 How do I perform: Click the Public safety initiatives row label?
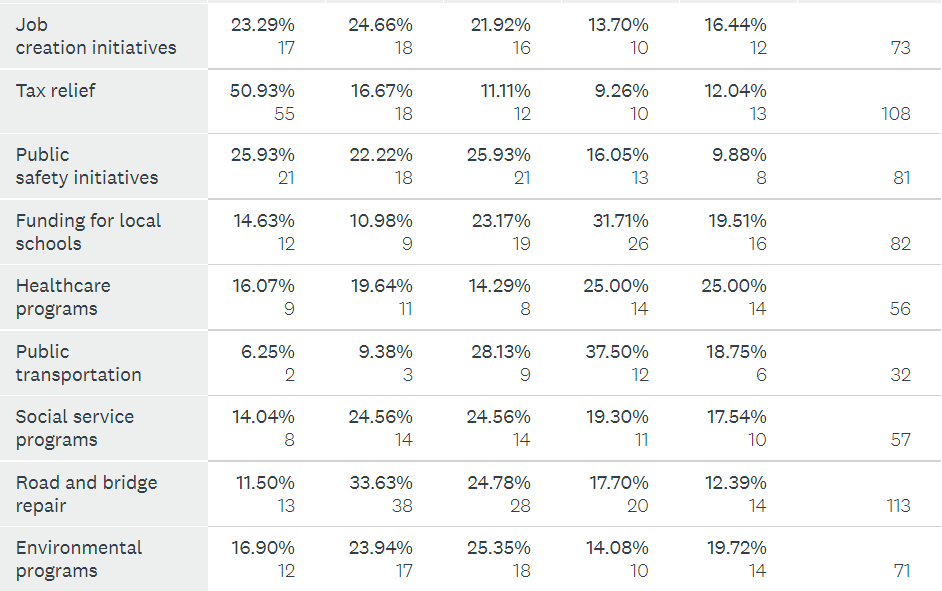click(x=87, y=166)
